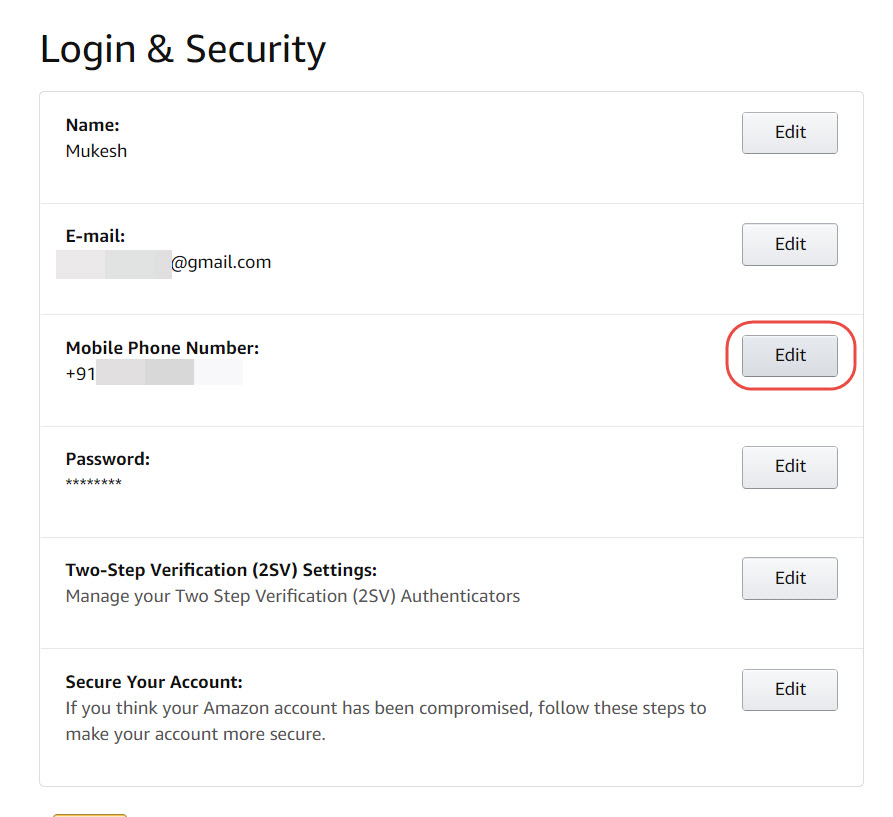Click the 'Password:' label
The width and height of the screenshot is (893, 817).
click(x=107, y=459)
